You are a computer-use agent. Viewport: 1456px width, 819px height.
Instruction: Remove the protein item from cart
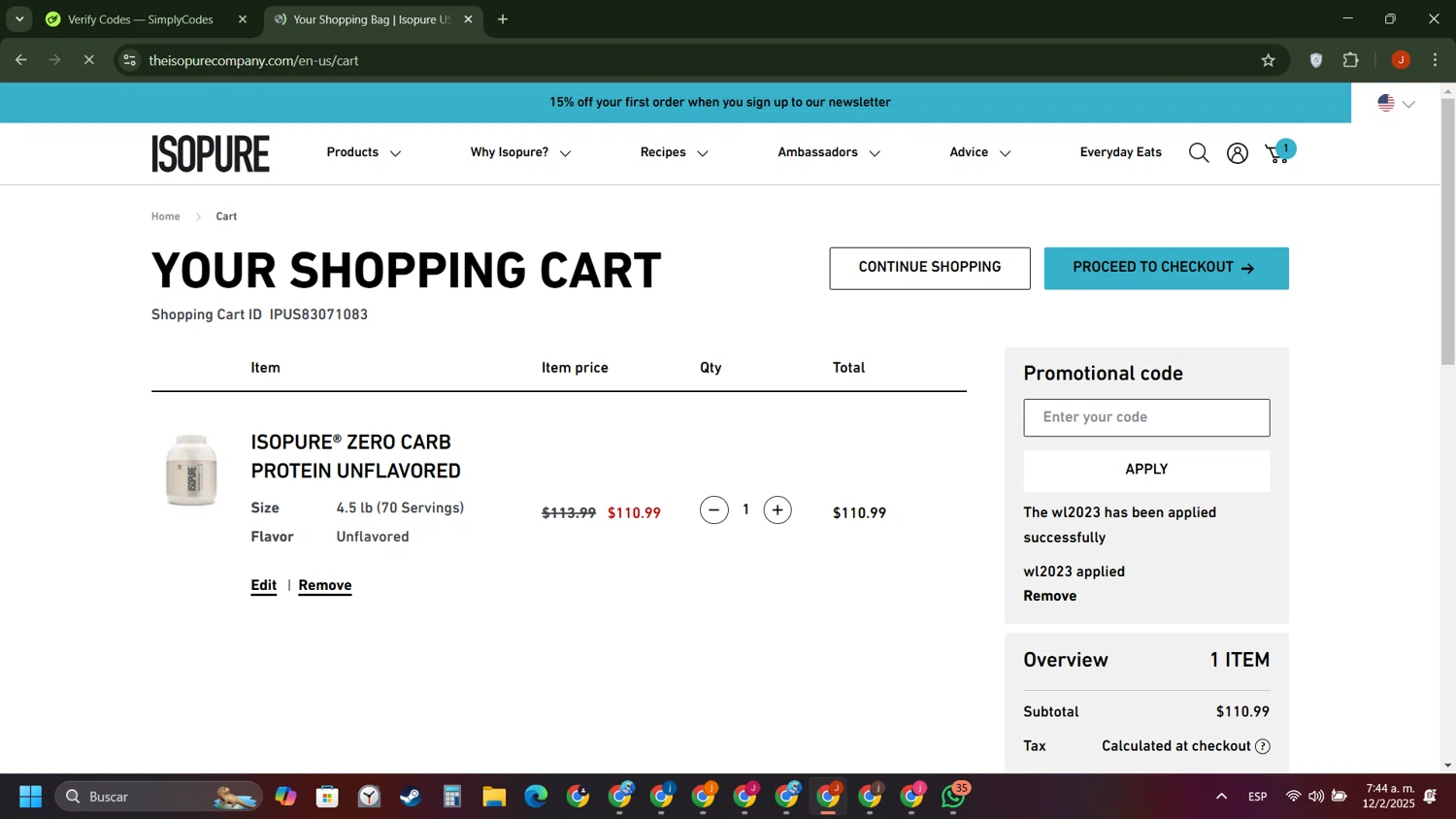coord(325,585)
